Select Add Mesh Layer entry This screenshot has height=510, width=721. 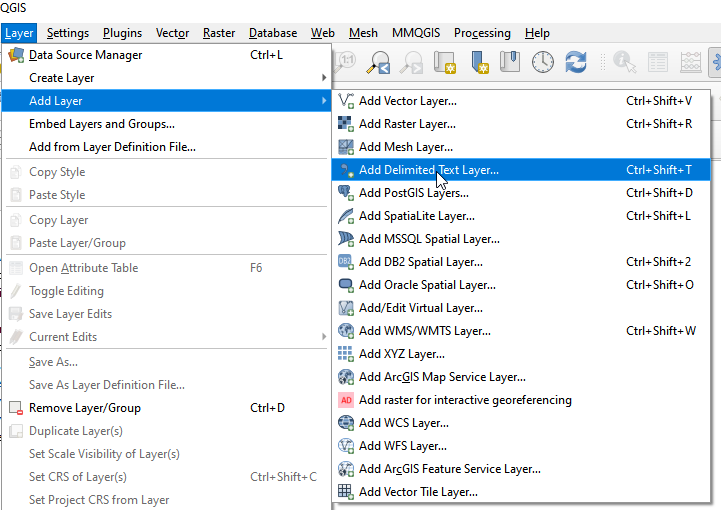pos(521,147)
